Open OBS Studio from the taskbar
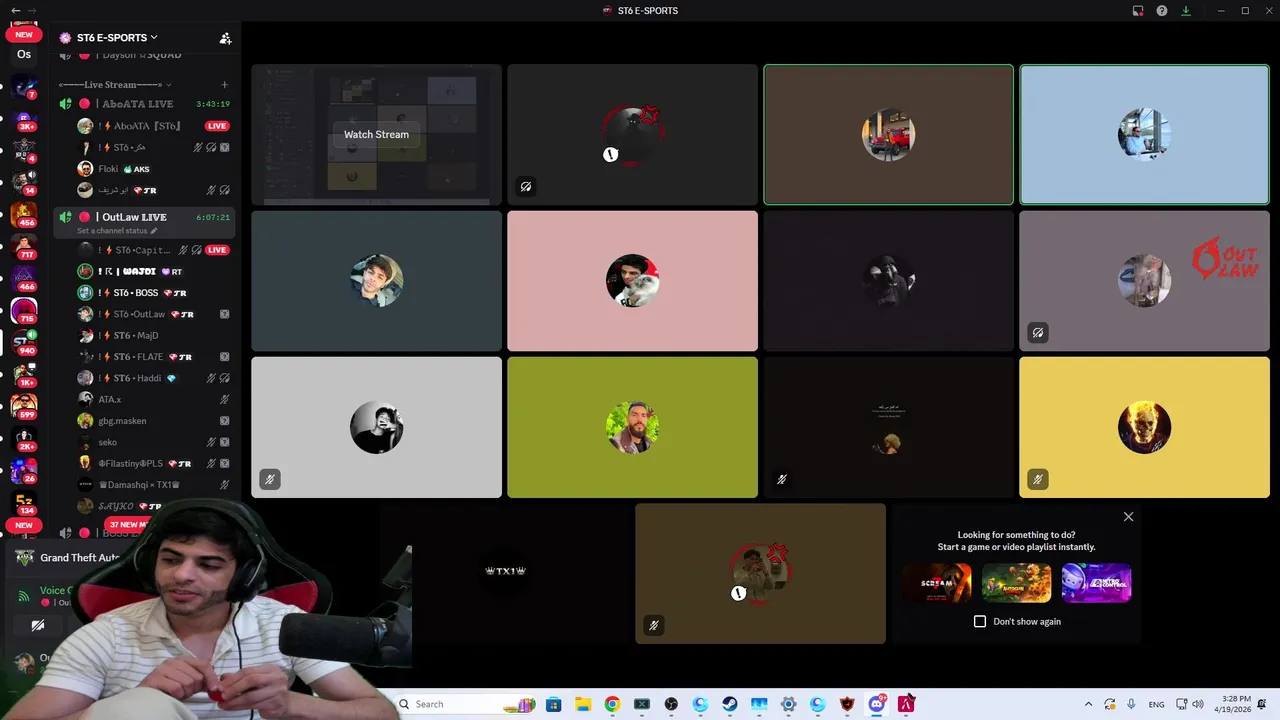 [x=671, y=704]
